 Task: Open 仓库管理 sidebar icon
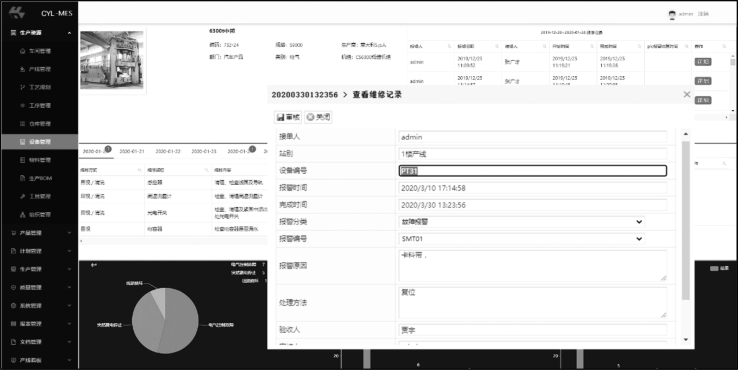pyautogui.click(x=22, y=123)
